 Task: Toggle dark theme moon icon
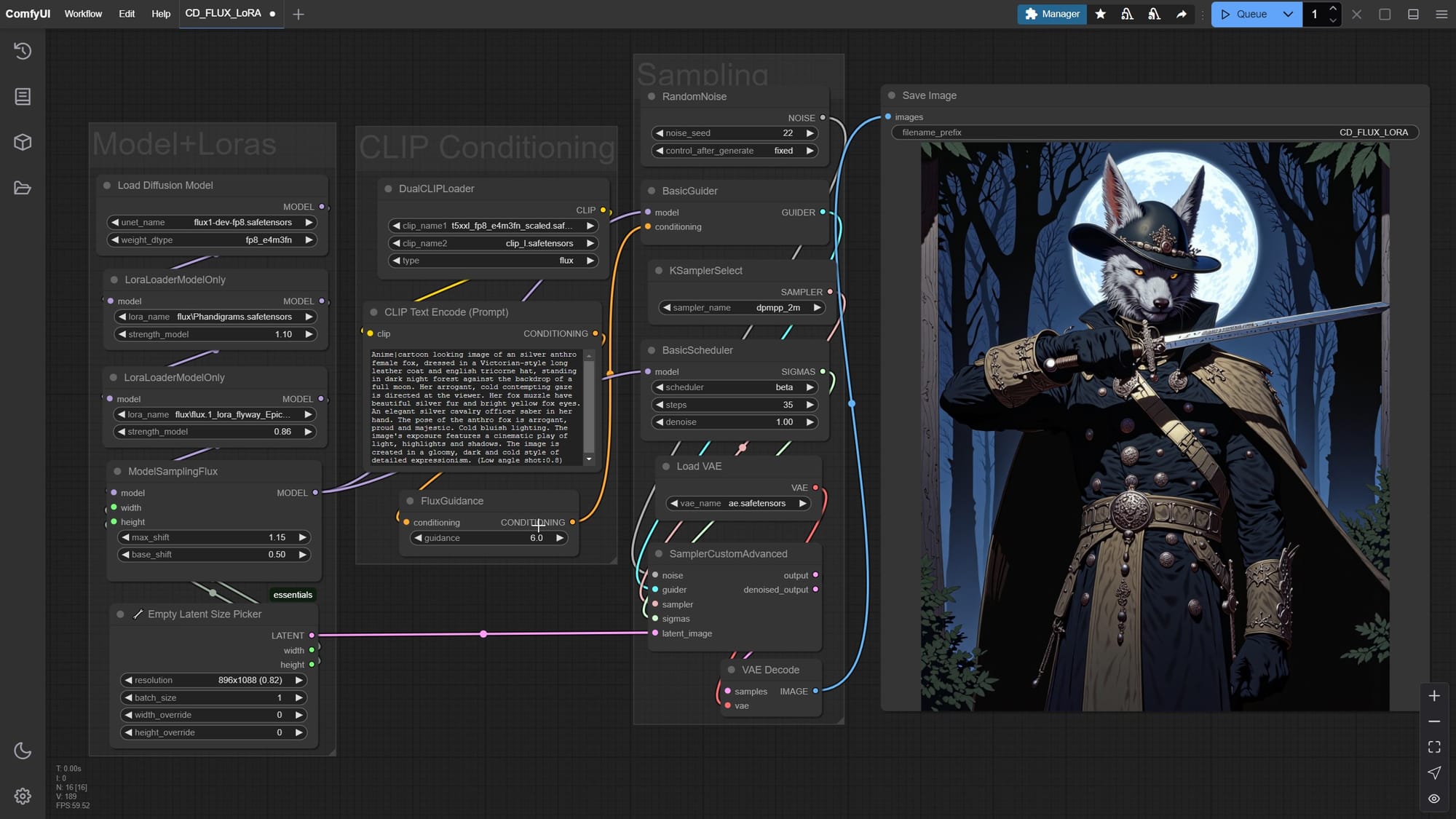pos(23,751)
